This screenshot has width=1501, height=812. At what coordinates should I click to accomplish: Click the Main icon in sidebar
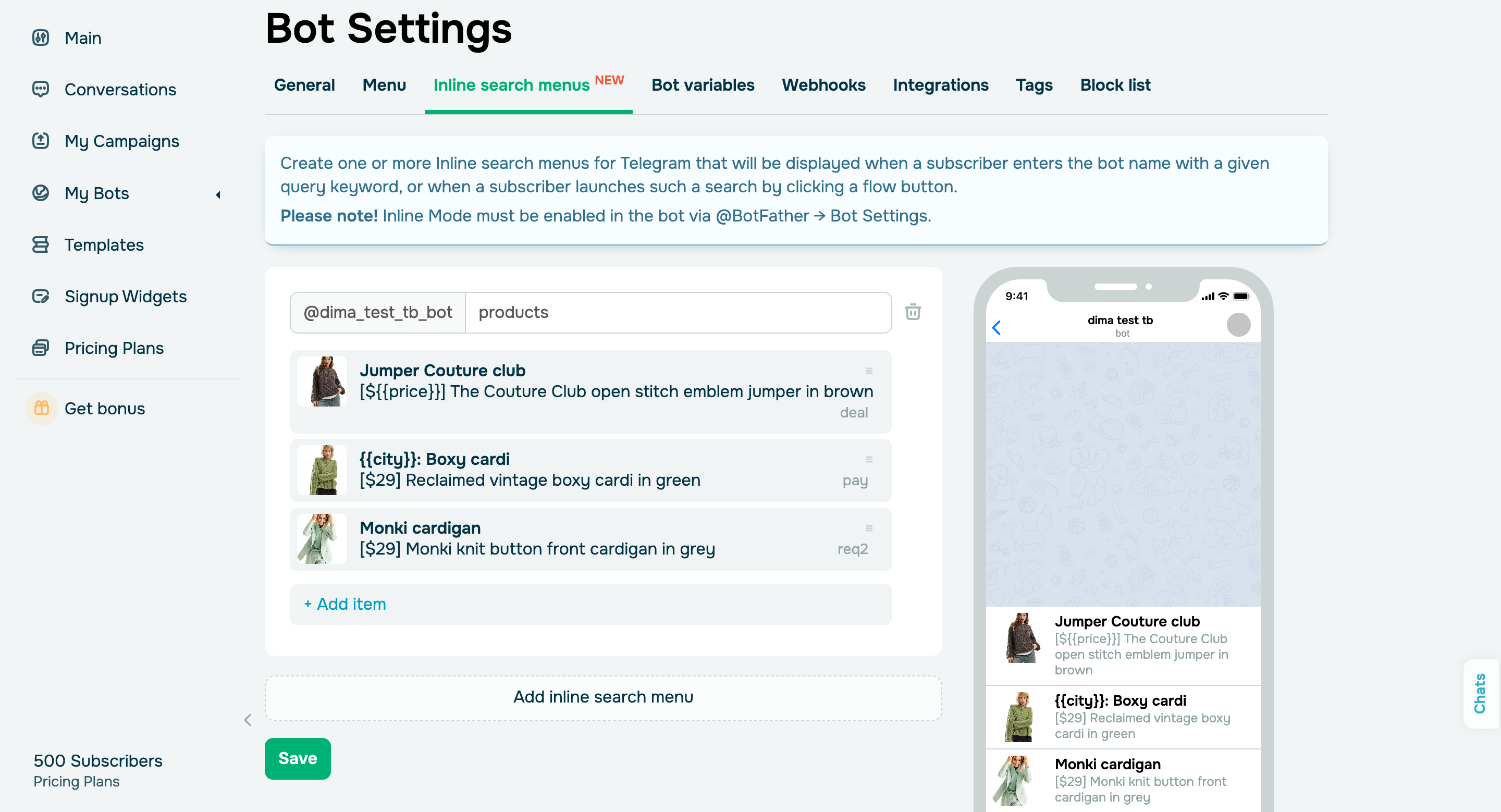(41, 38)
